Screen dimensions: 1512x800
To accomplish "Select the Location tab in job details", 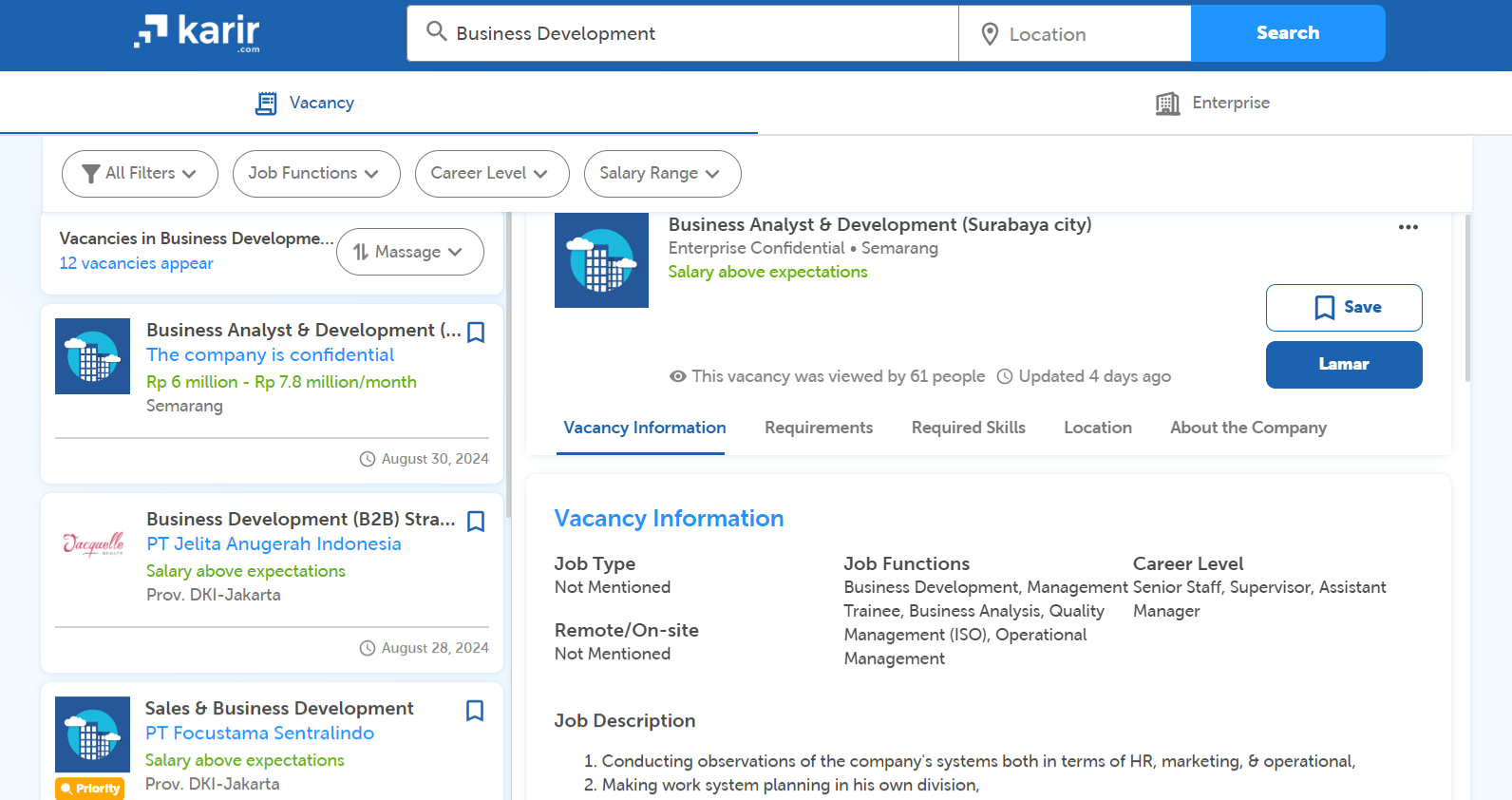I will tap(1098, 428).
